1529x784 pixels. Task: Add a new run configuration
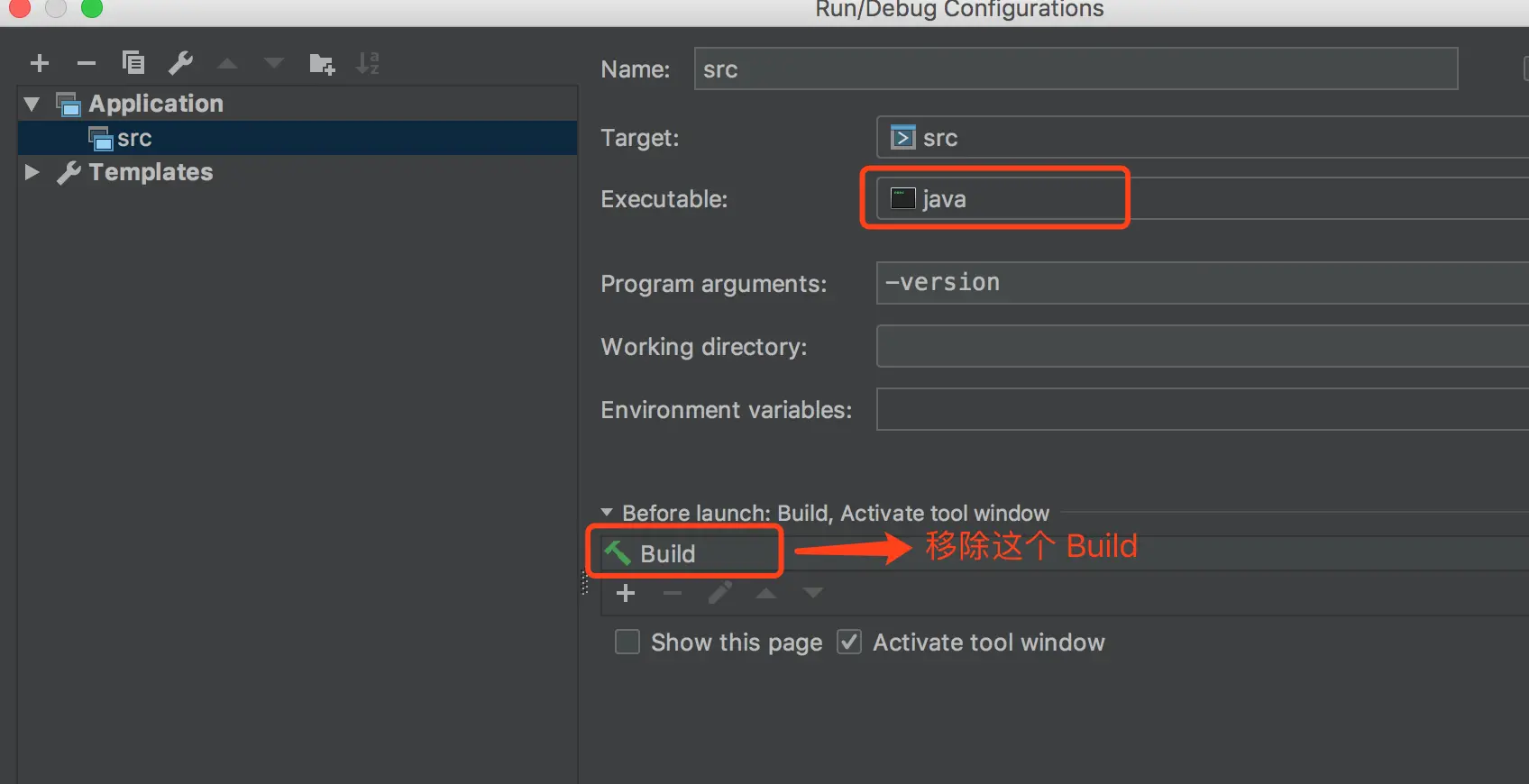40,63
